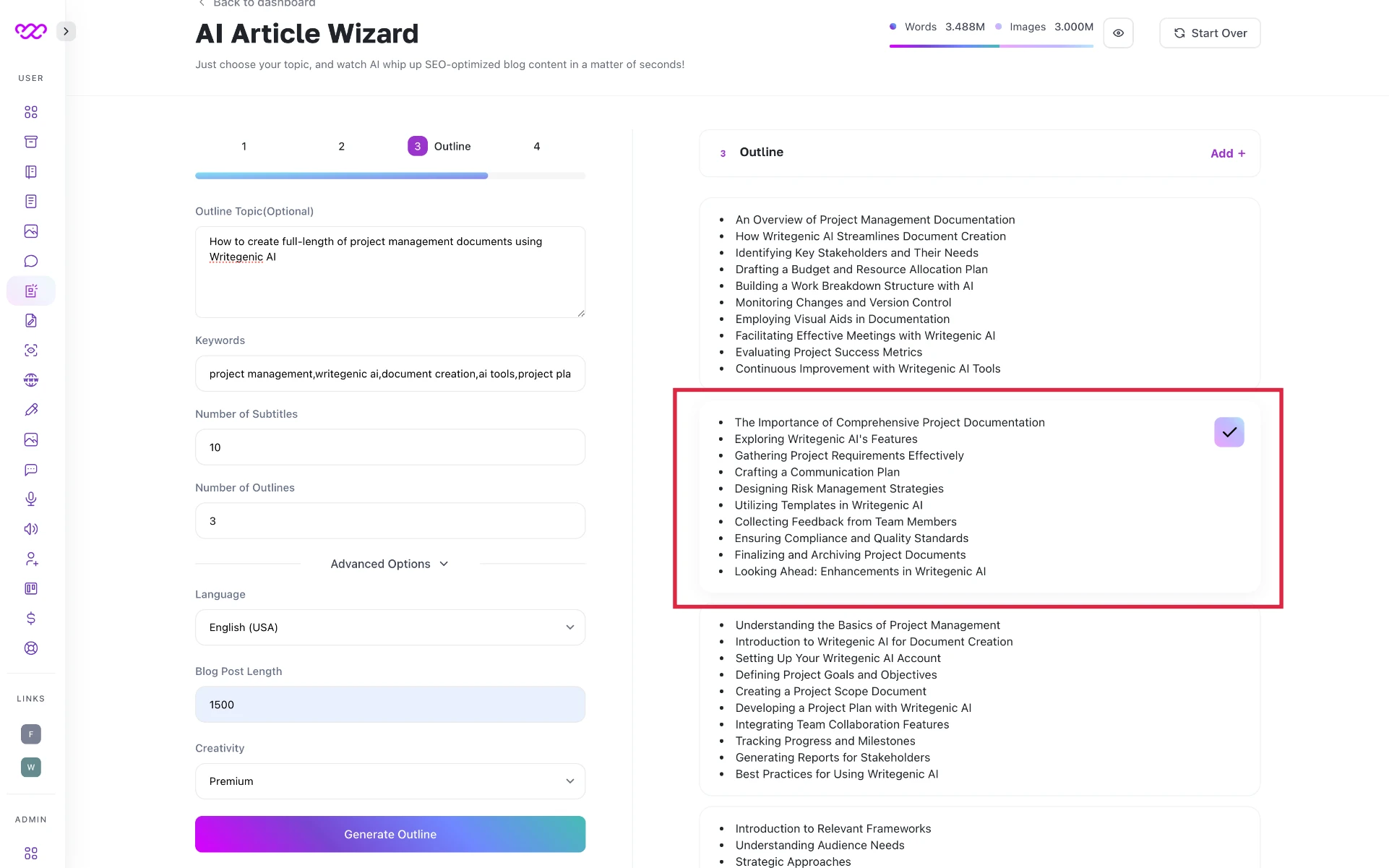Click the archive box icon in sidebar
The image size is (1389, 868).
point(31,142)
